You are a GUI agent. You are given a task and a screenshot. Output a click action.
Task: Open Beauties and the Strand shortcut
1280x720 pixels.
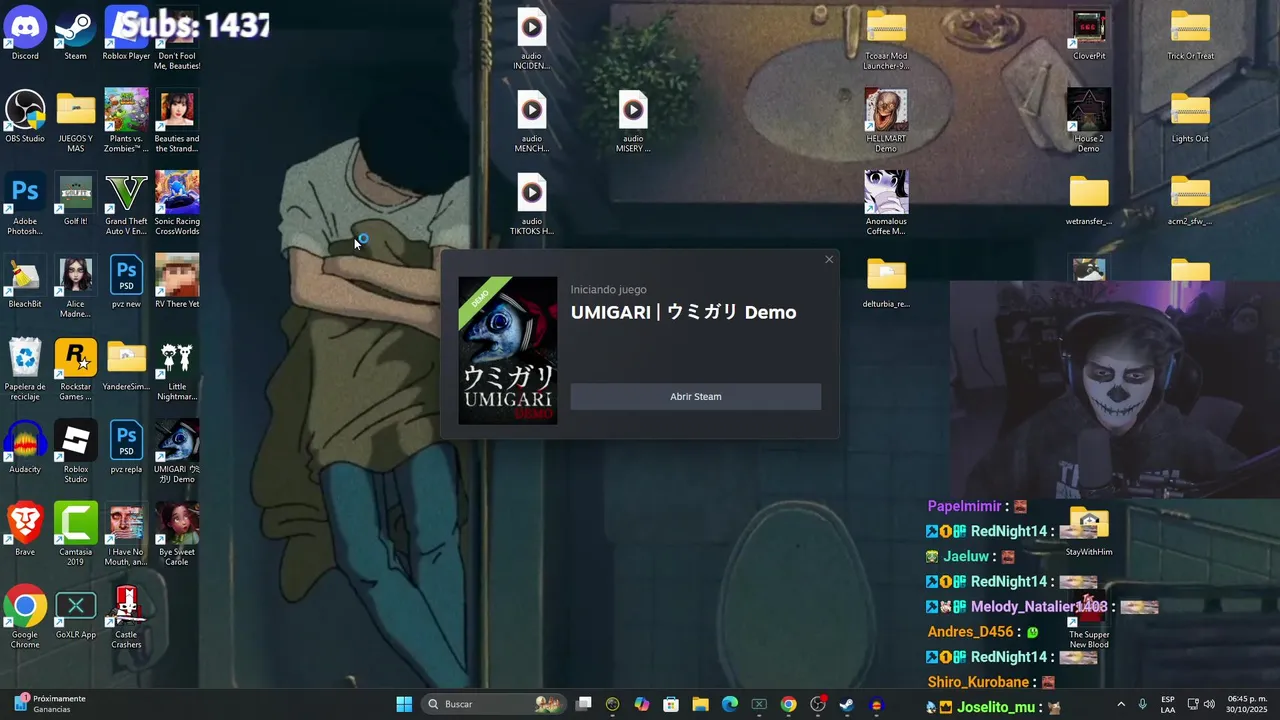177,121
